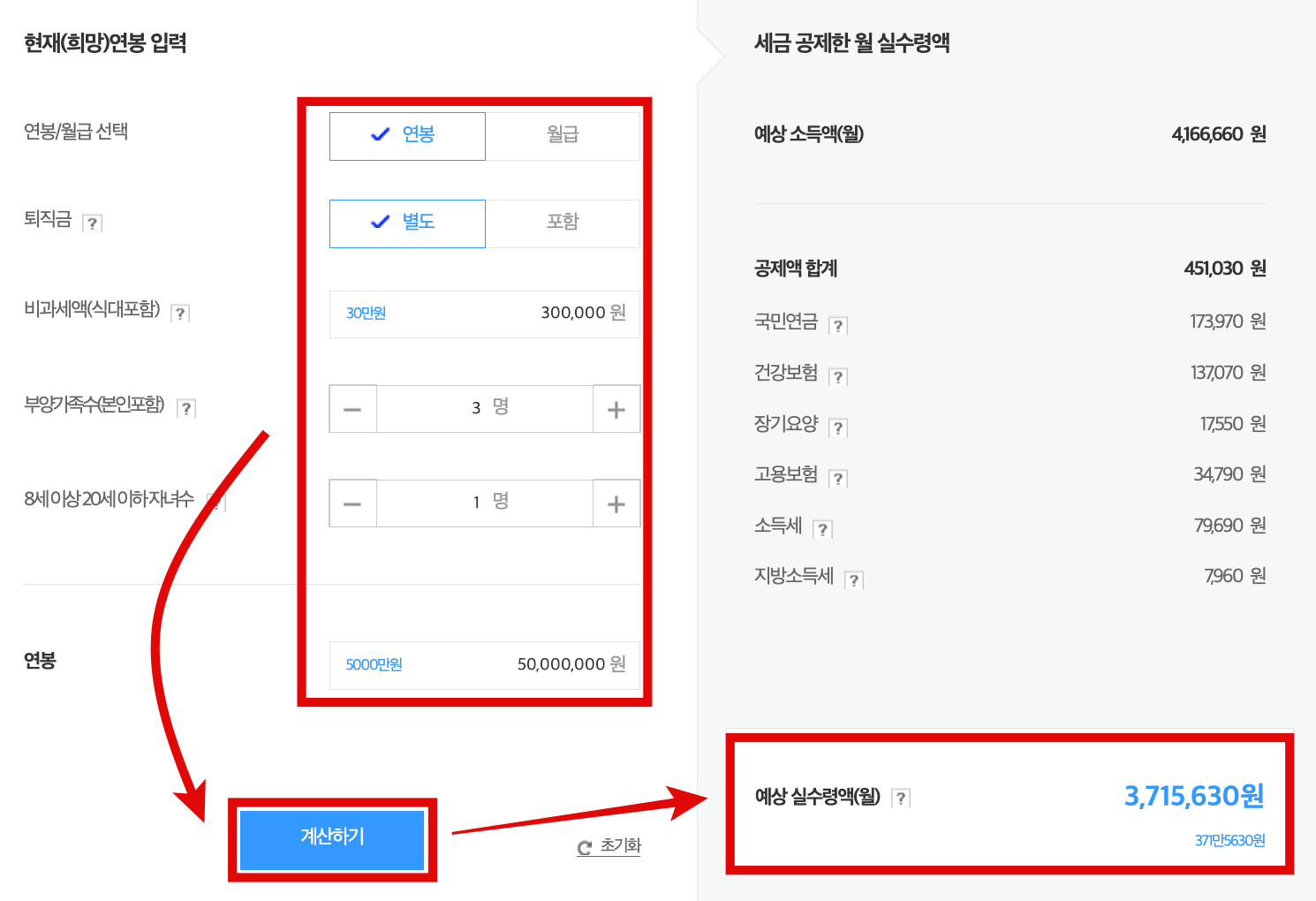Viewport: 1316px width, 901px height.
Task: Open help for 고용보험 deduction
Action: click(x=837, y=477)
